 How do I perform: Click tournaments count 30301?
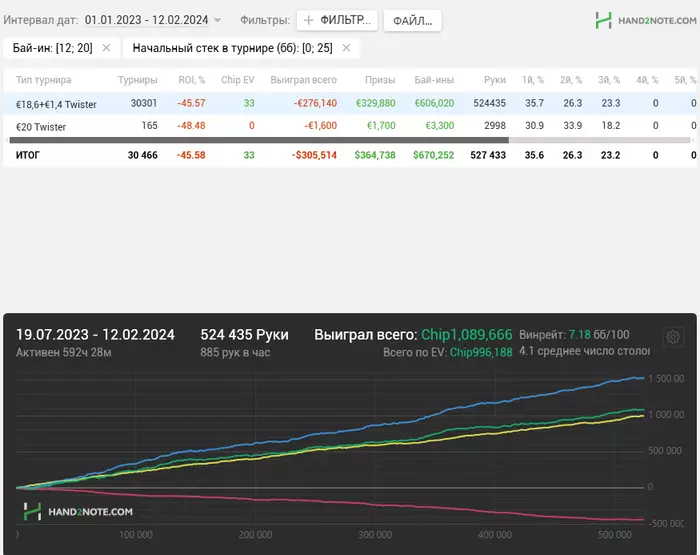click(144, 103)
